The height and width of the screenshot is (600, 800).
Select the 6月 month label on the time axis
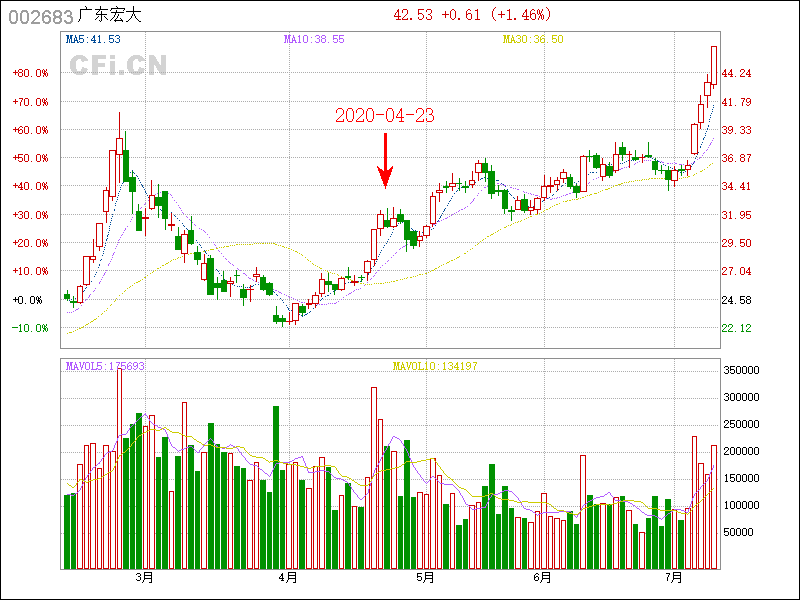[542, 578]
